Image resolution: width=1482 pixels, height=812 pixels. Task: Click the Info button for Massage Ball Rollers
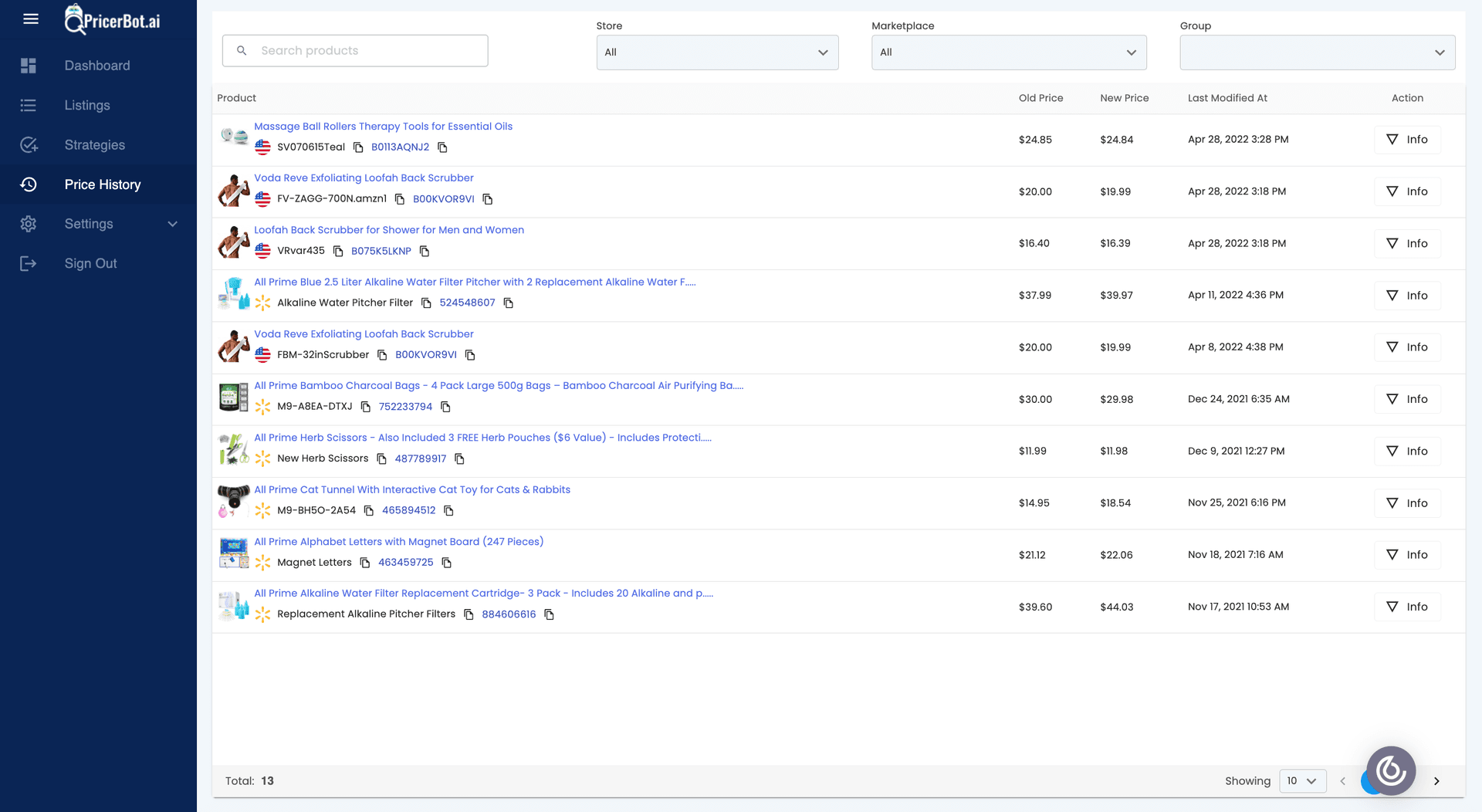[x=1407, y=140]
